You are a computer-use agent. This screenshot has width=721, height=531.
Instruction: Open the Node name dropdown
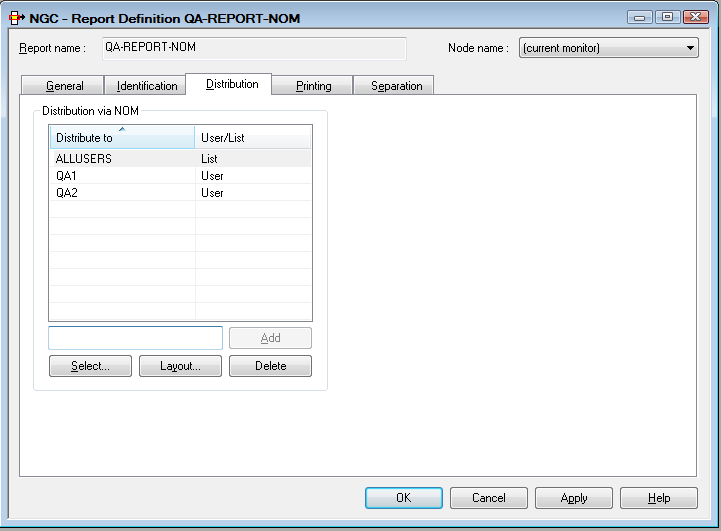click(x=608, y=48)
